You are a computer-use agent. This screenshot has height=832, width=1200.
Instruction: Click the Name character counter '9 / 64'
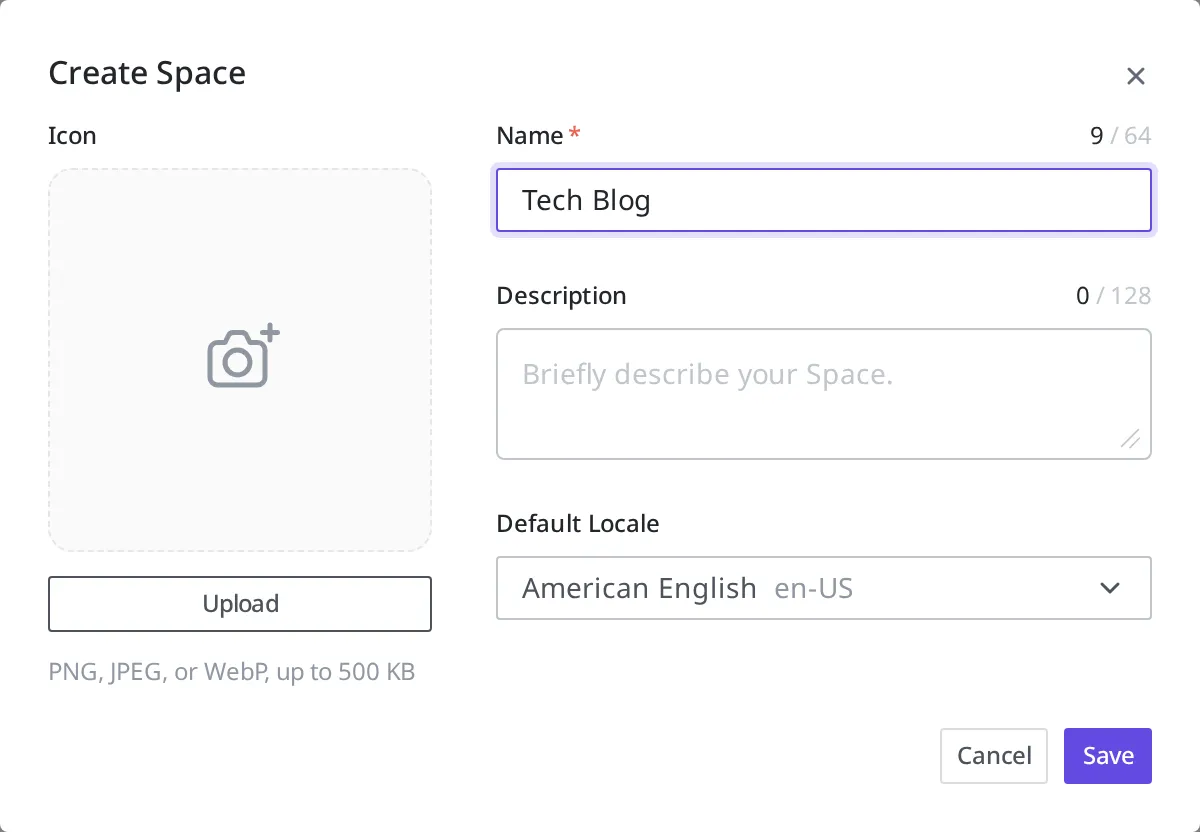pos(1120,136)
